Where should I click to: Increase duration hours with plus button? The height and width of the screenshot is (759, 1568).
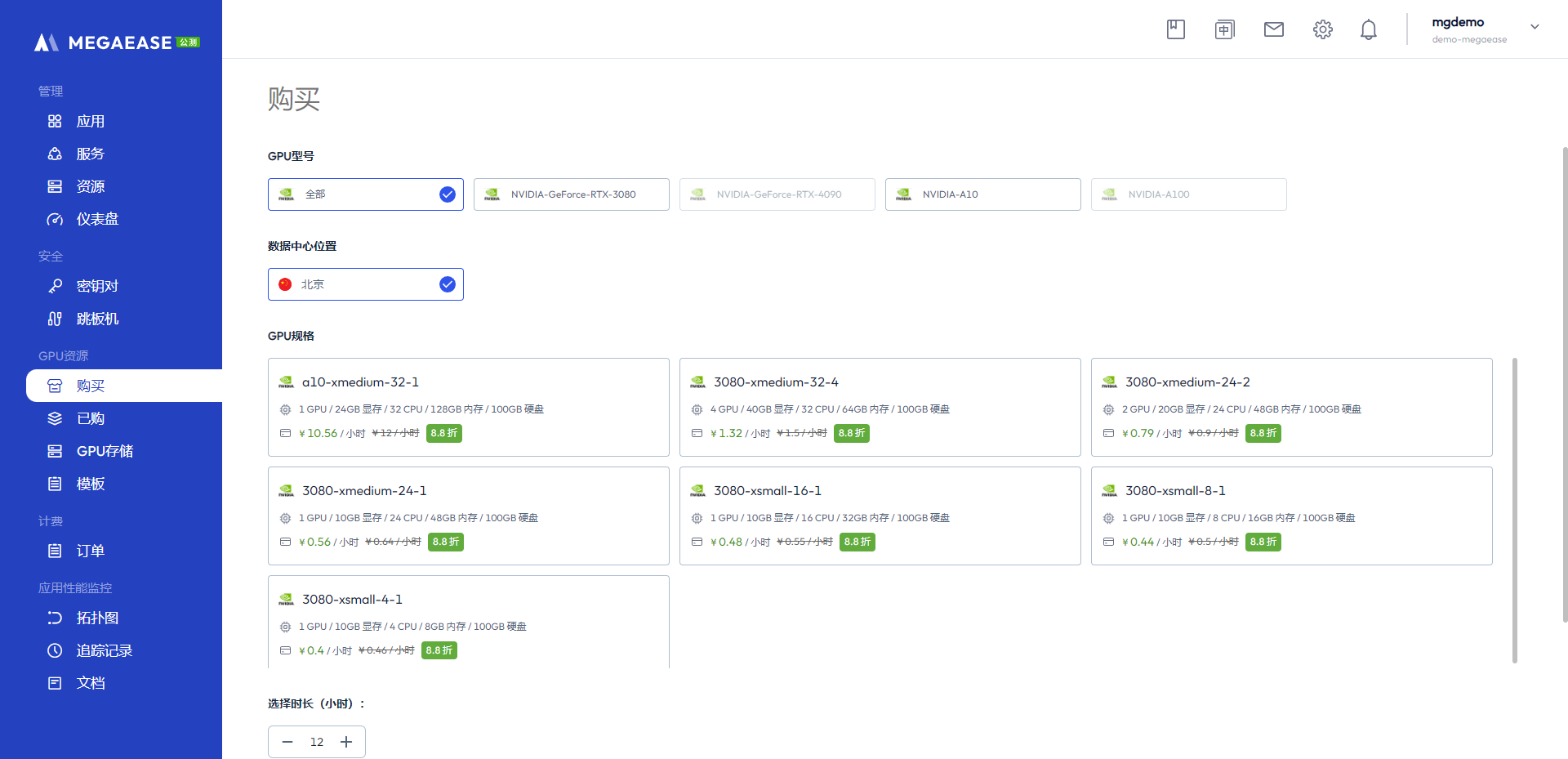(346, 742)
